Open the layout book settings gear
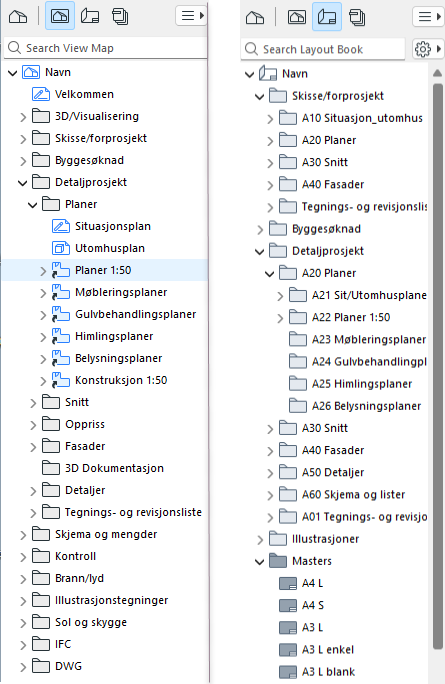Screen dimensions: 445x684 (428, 49)
